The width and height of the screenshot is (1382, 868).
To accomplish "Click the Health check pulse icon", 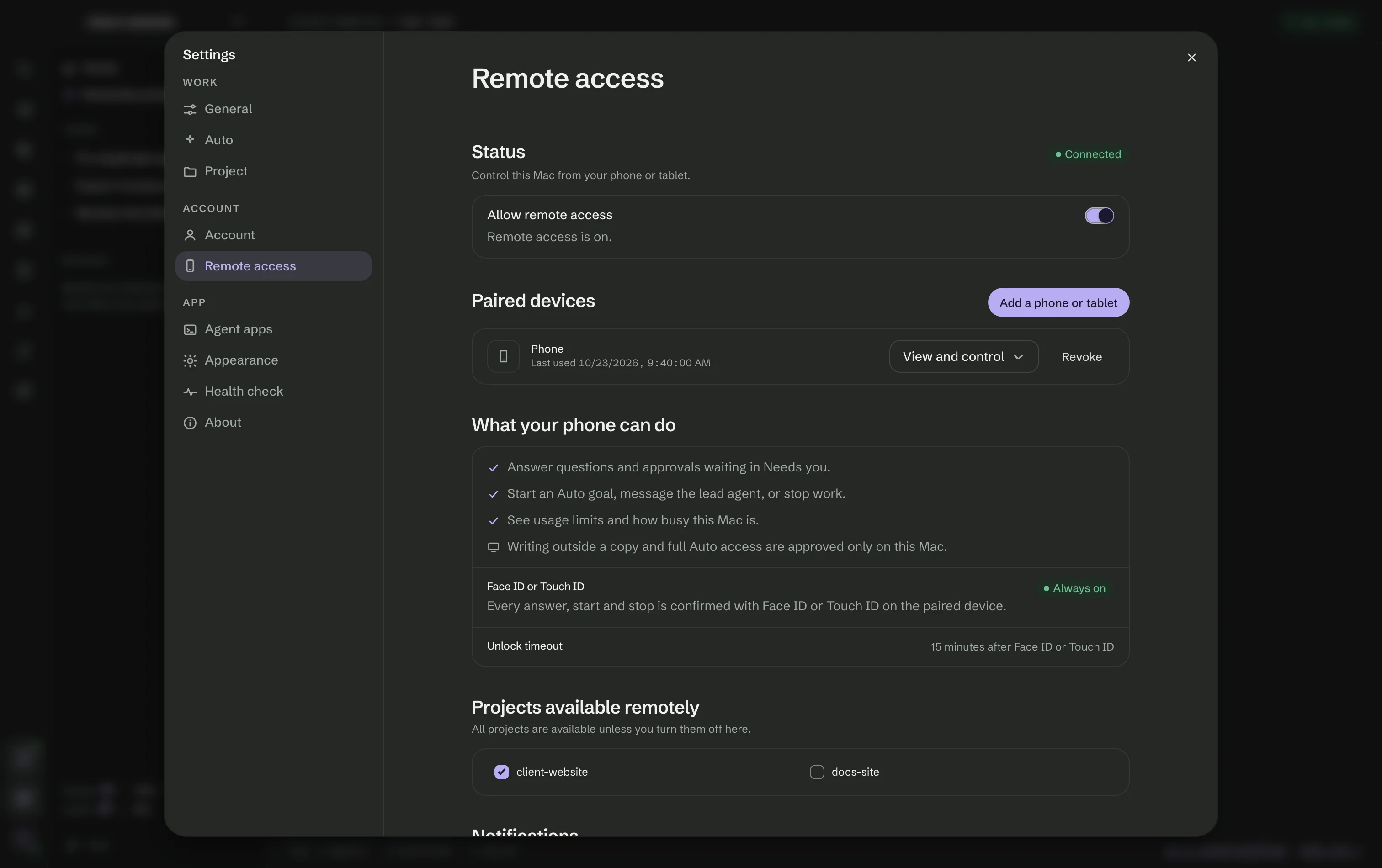I will coord(190,392).
